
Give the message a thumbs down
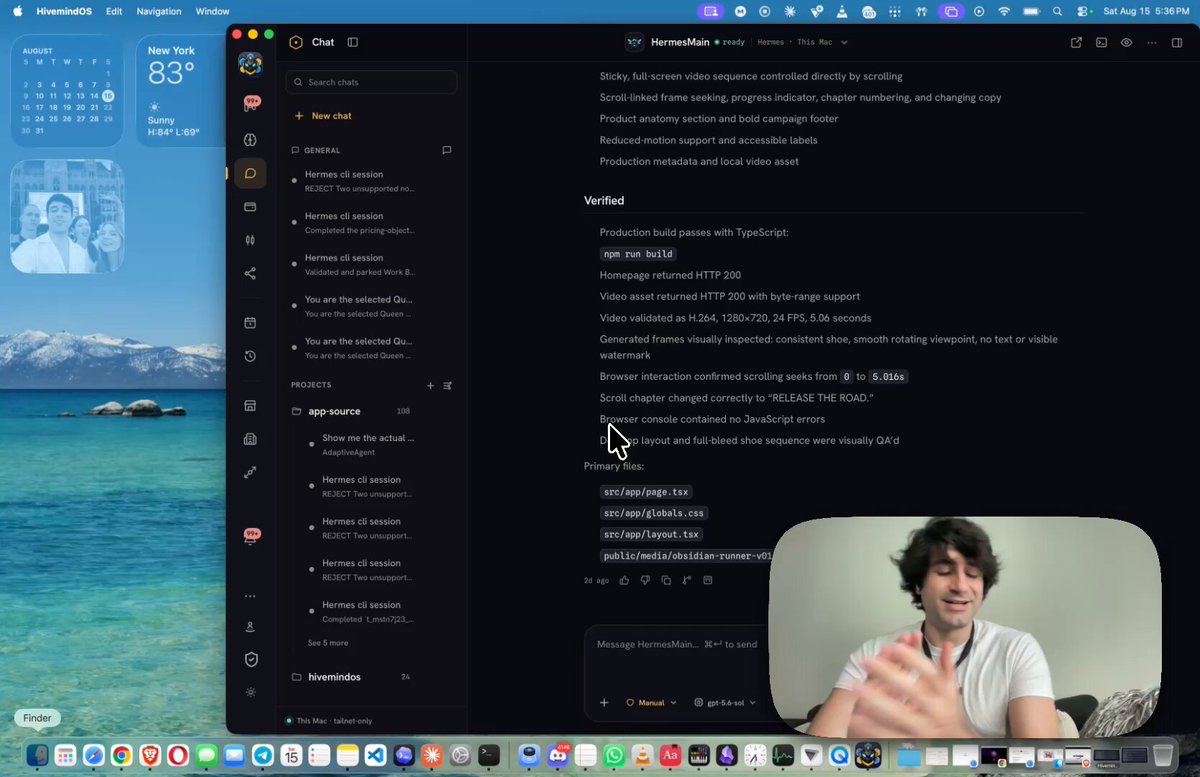(645, 580)
